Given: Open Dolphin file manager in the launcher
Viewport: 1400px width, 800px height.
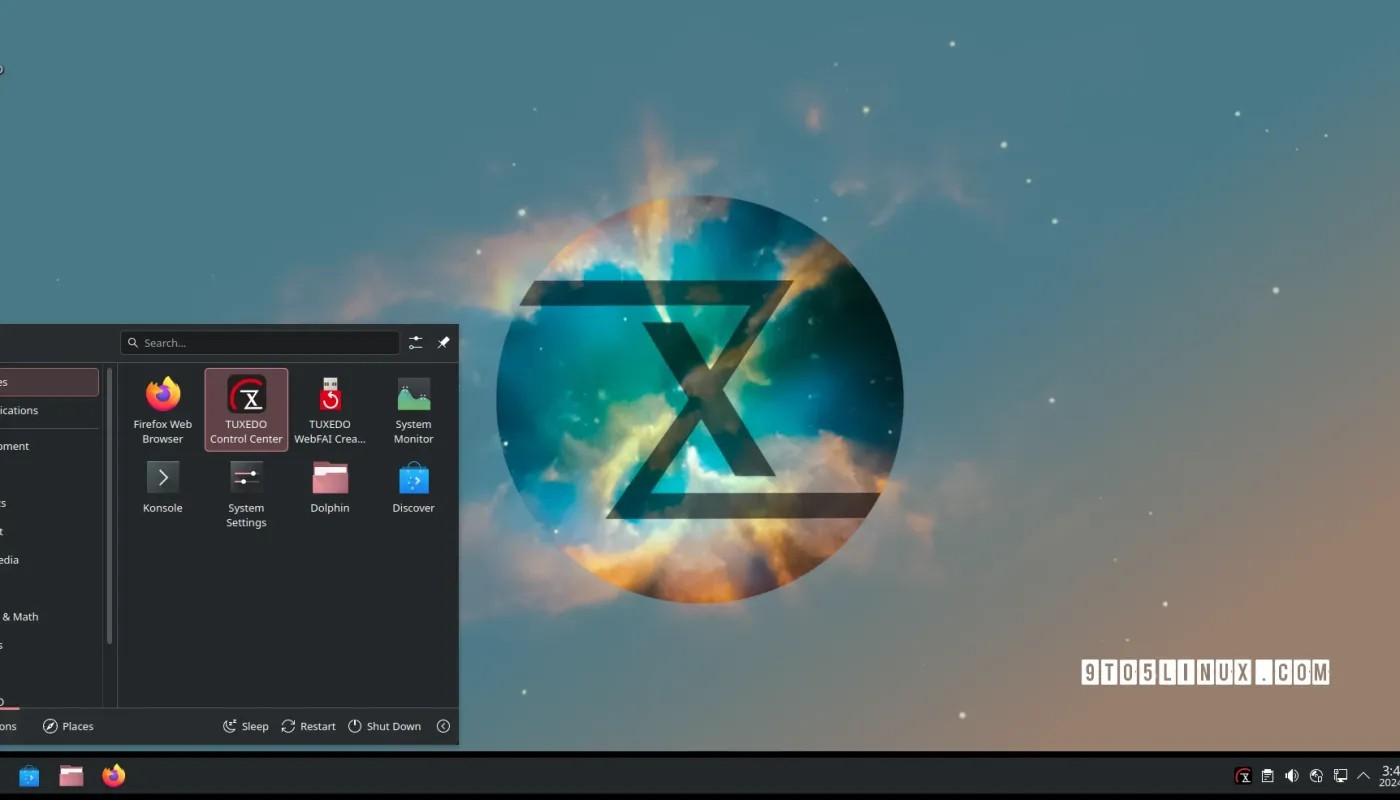Looking at the screenshot, I should coord(330,487).
